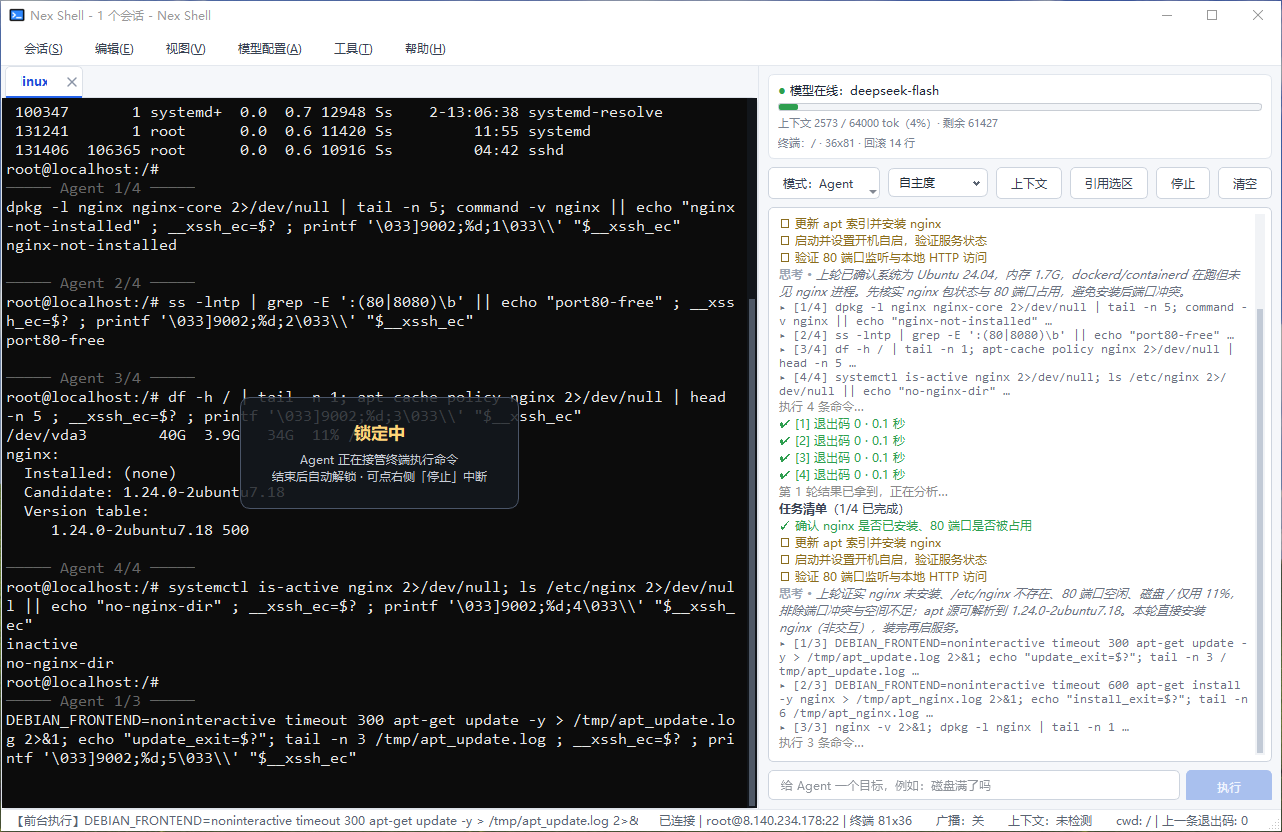Expand the [3/3] nginx -v command entry

pyautogui.click(x=955, y=727)
